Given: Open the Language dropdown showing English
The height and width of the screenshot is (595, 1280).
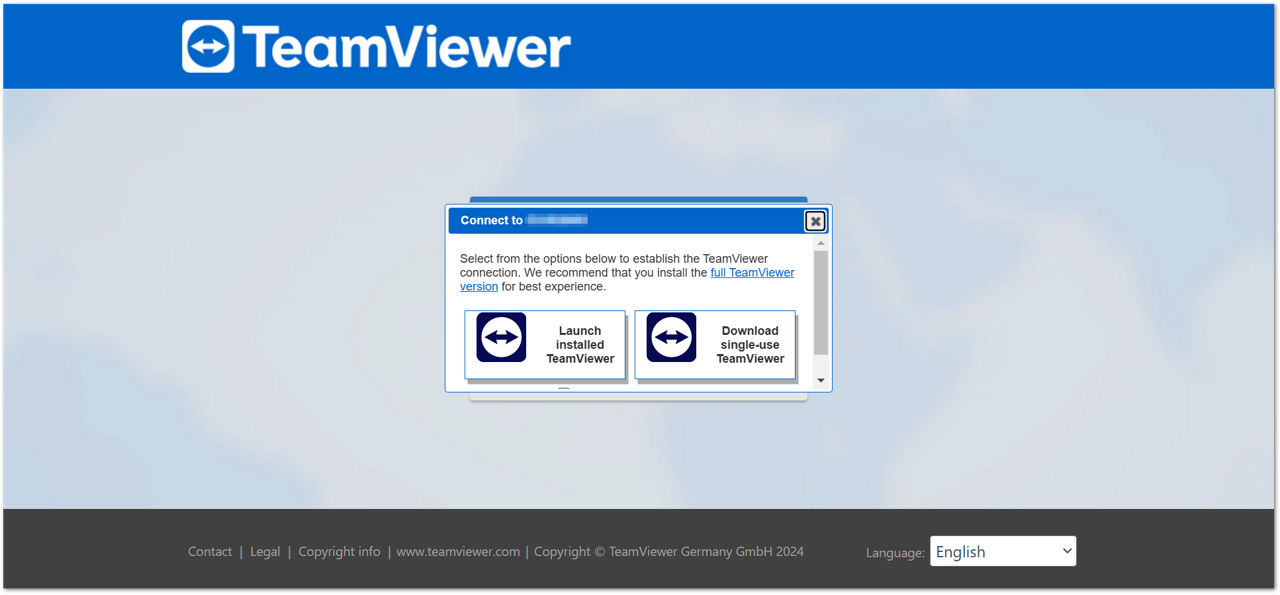Looking at the screenshot, I should (x=1002, y=552).
